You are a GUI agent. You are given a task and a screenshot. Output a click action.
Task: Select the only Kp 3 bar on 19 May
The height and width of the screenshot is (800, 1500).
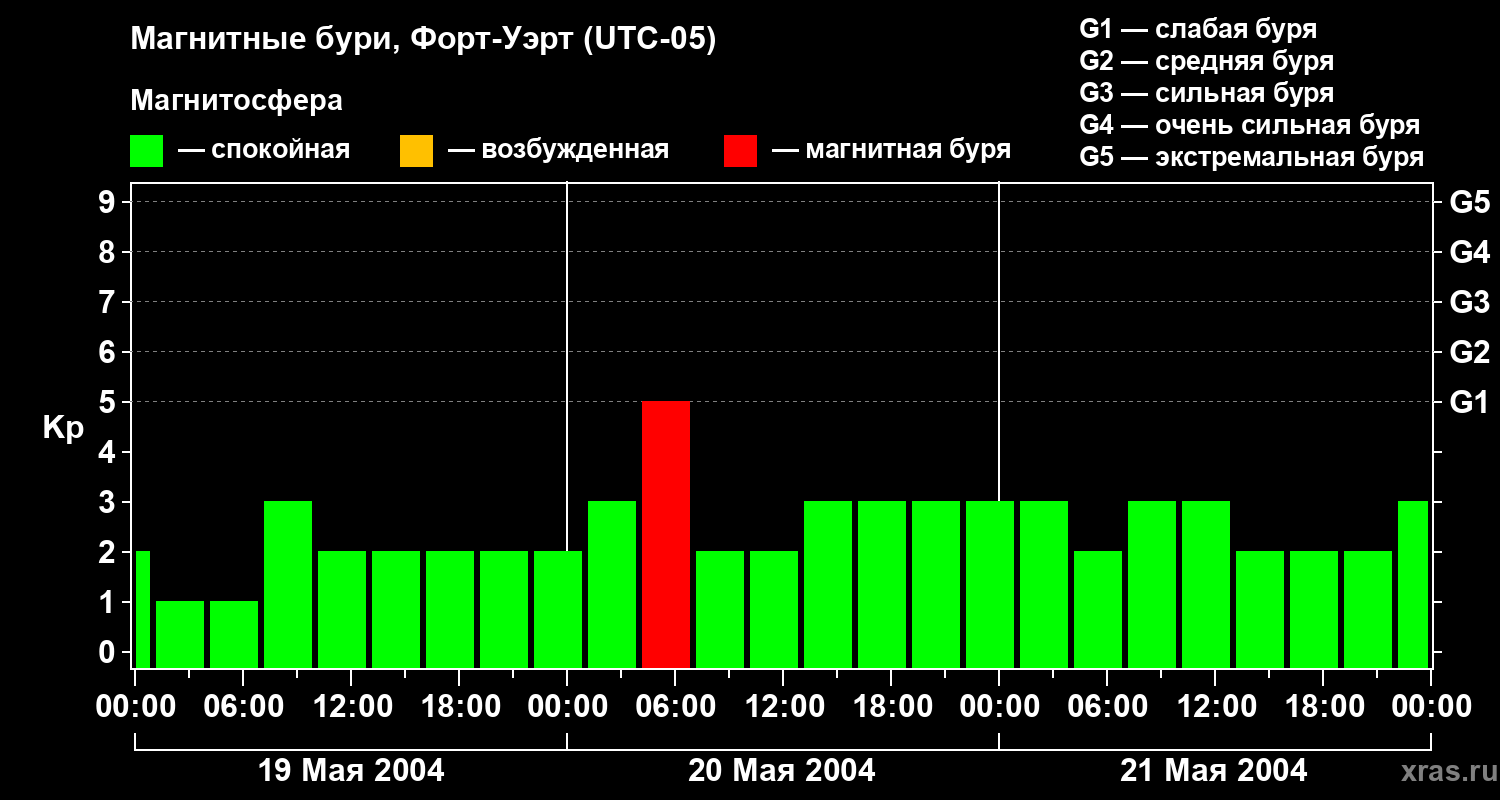pyautogui.click(x=288, y=584)
